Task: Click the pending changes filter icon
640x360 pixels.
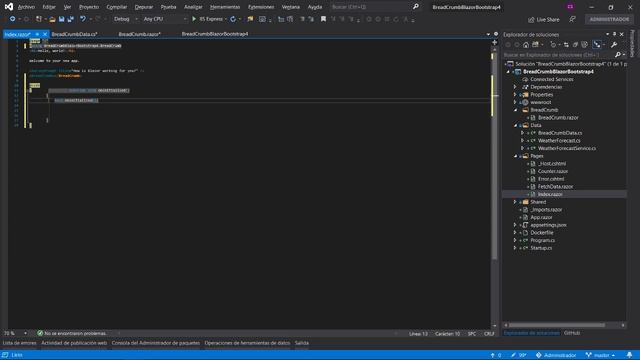Action: (553, 45)
